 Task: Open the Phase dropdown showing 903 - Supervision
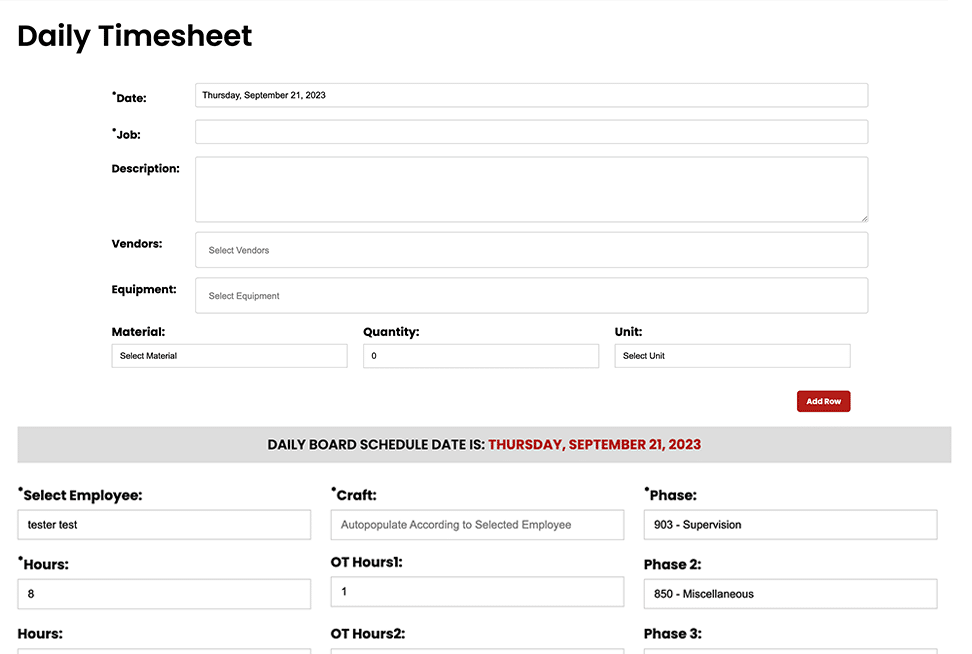790,525
